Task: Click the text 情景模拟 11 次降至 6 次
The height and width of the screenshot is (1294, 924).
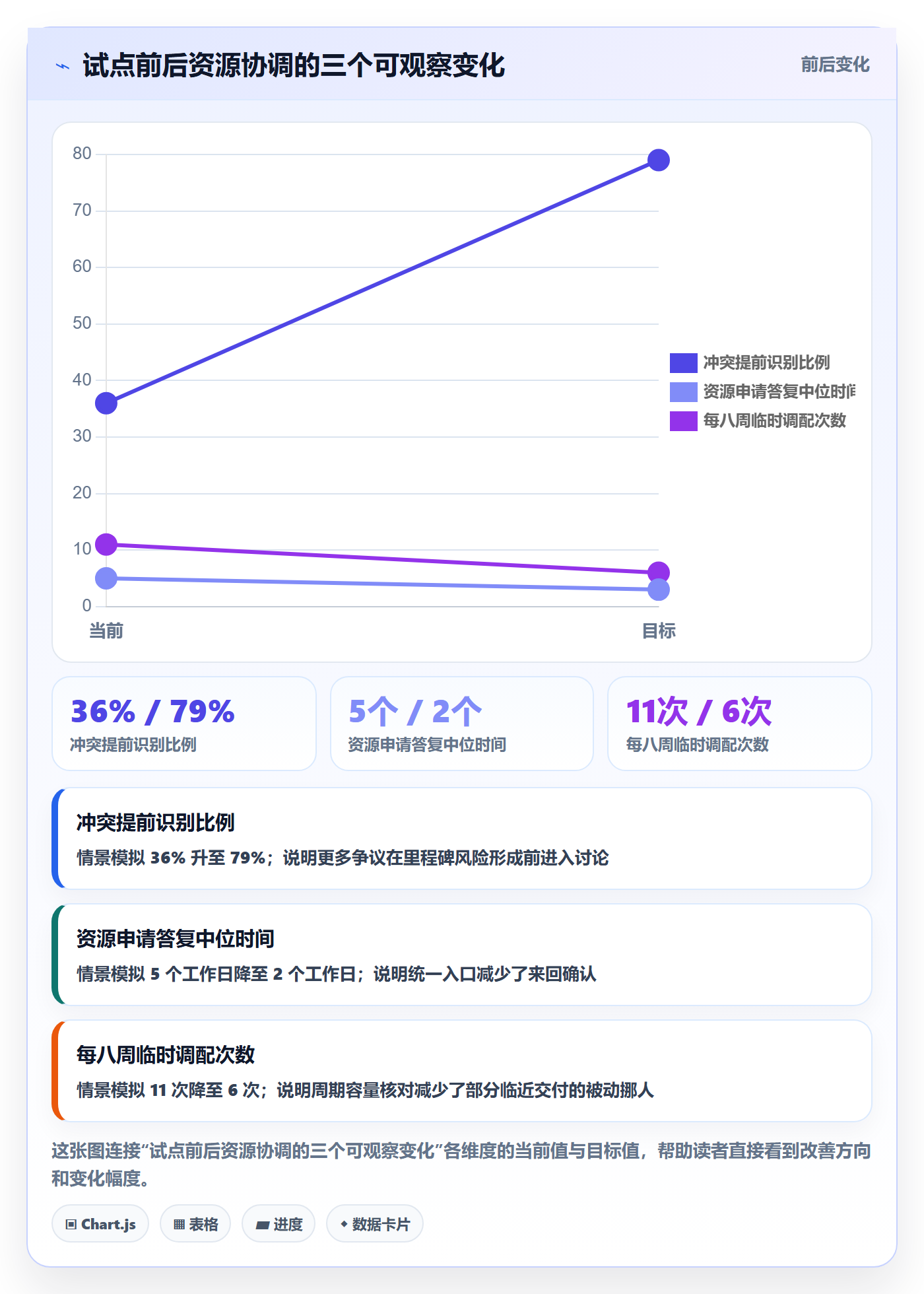Action: click(168, 1090)
